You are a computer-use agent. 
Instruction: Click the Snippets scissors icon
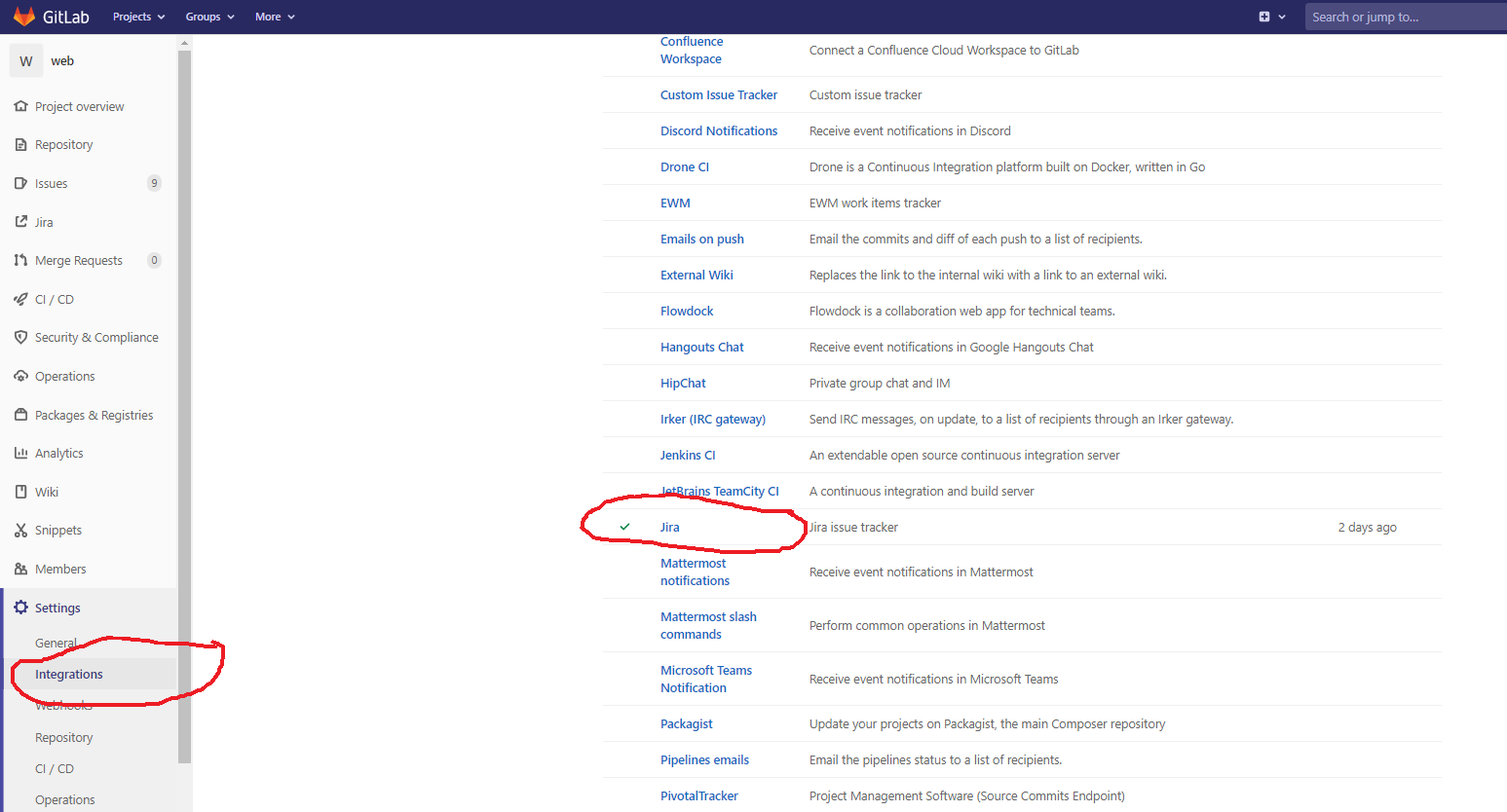point(20,530)
